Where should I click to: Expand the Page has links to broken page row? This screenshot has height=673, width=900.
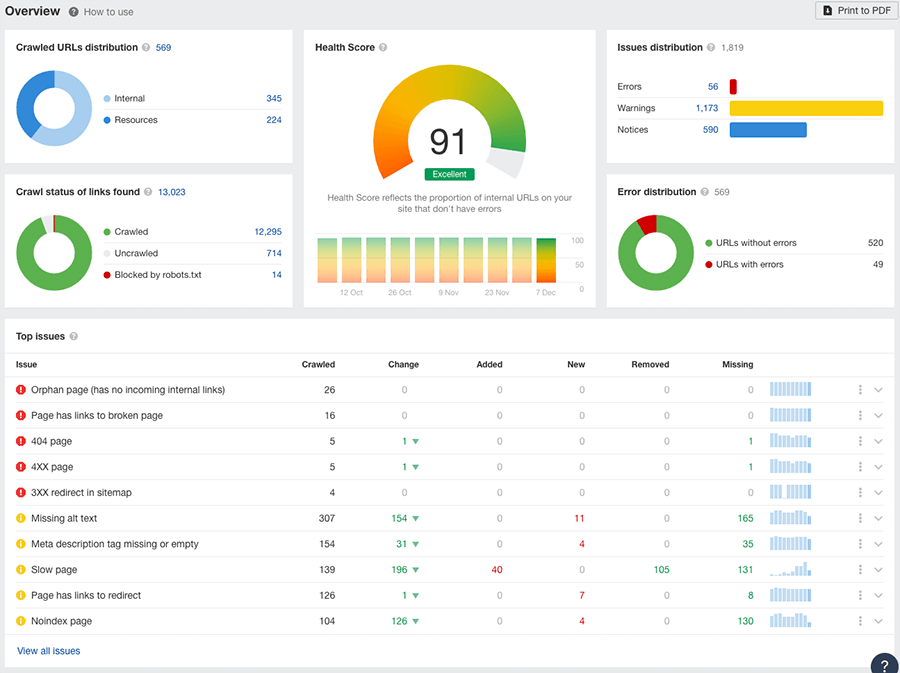click(878, 415)
